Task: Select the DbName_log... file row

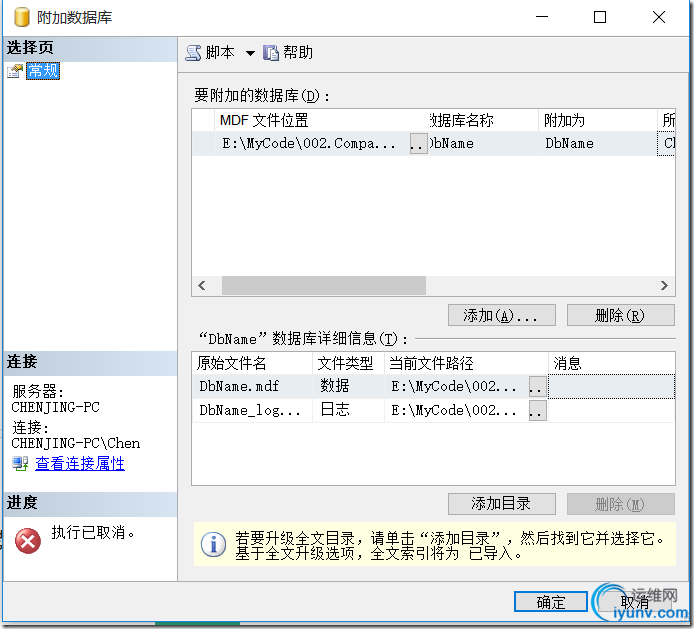Action: pyautogui.click(x=433, y=410)
